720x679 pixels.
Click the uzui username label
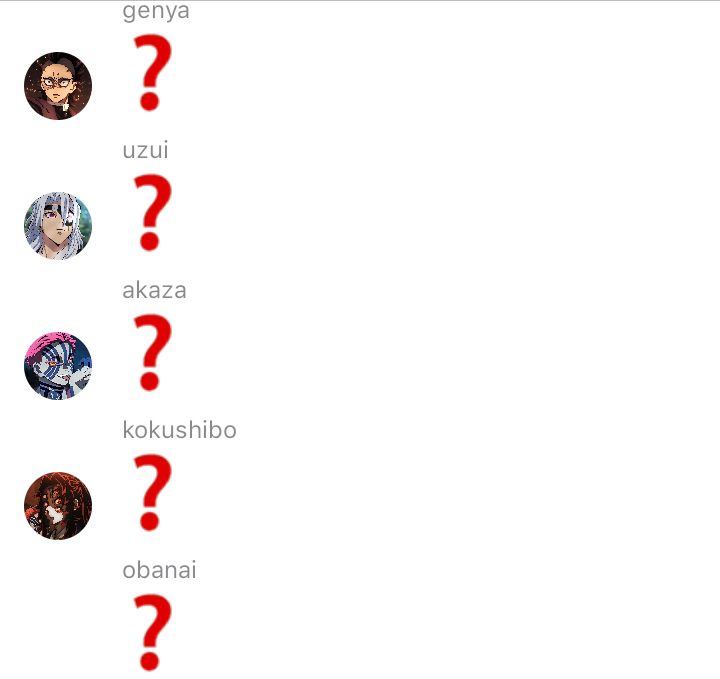[145, 150]
